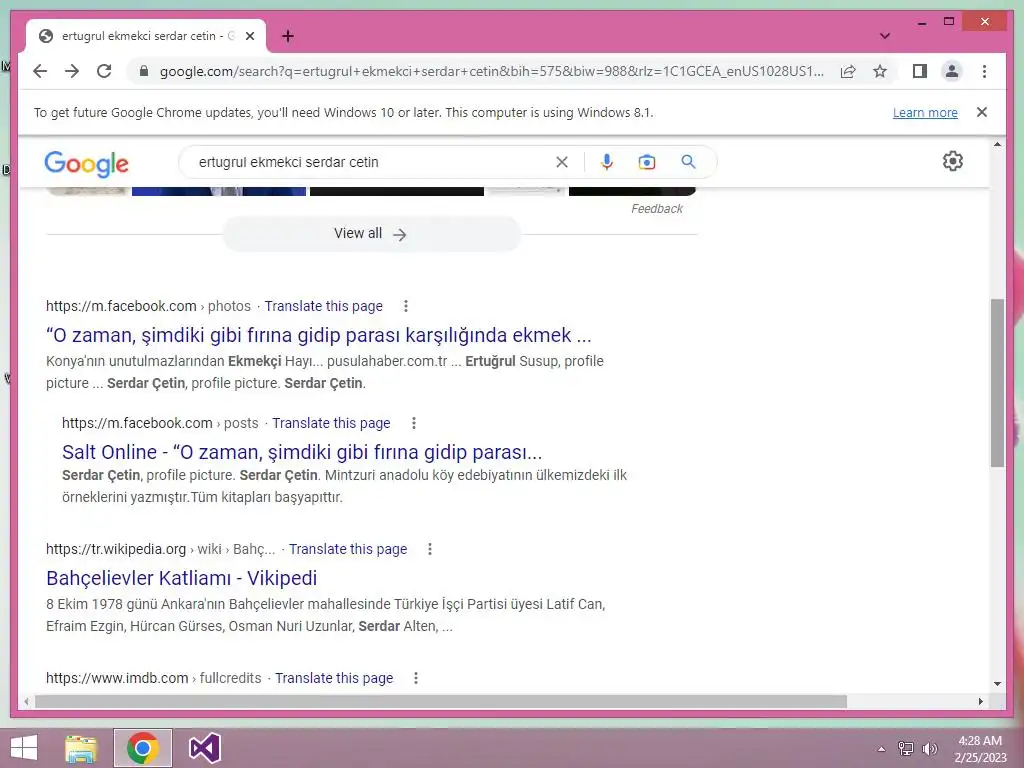Open Visual Studio from taskbar
The height and width of the screenshot is (768, 1024).
pyautogui.click(x=204, y=748)
